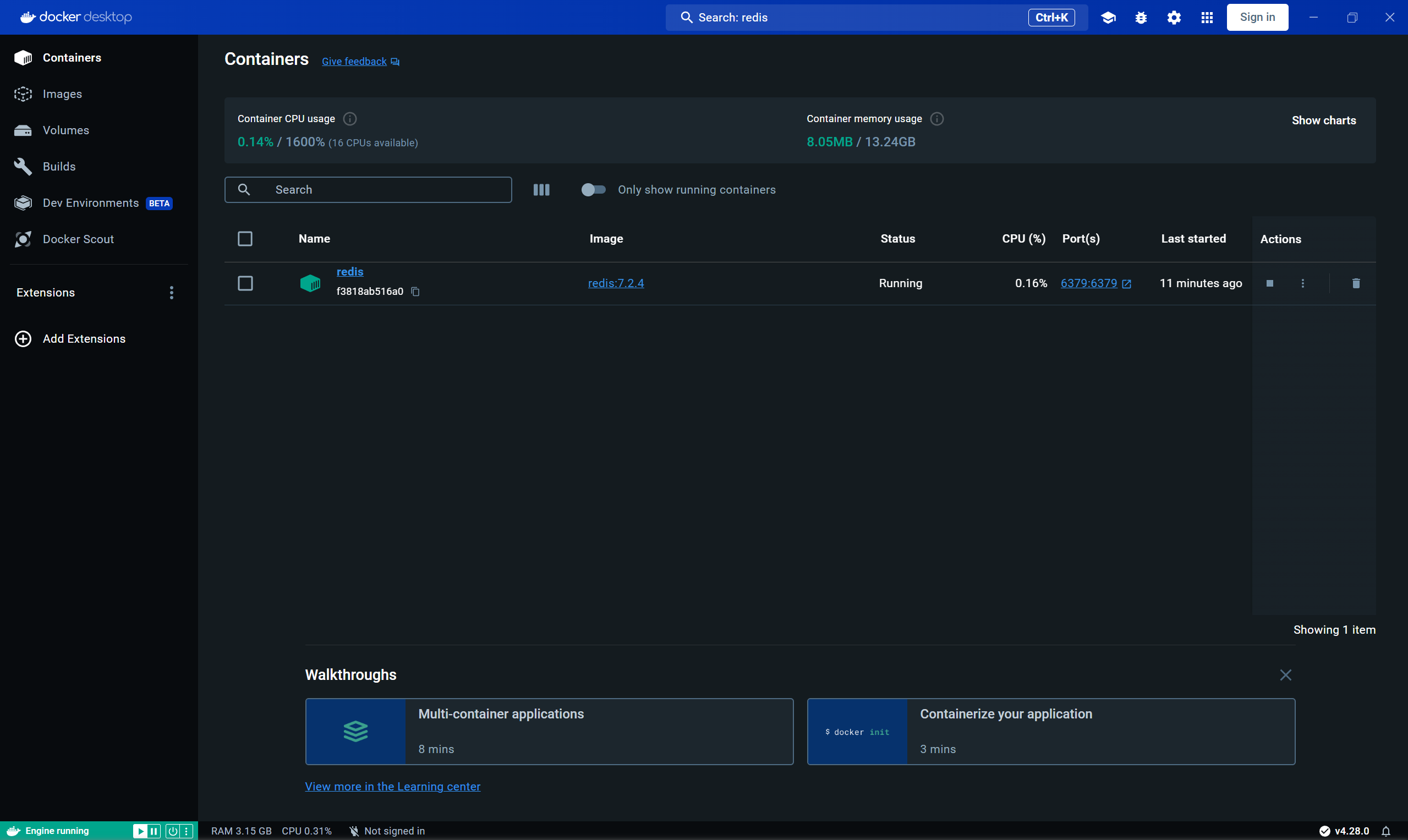Image resolution: width=1408 pixels, height=840 pixels.
Task: Sort by CPU (%) column header
Action: 1023,239
